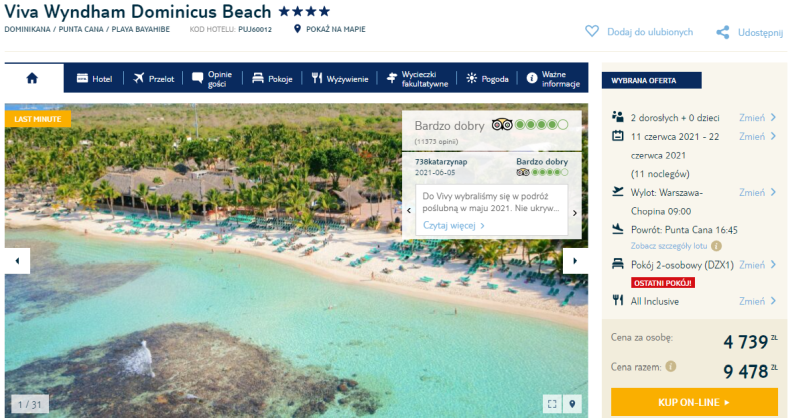Open fullscreen photo view icon
The image size is (790, 418).
pos(552,404)
